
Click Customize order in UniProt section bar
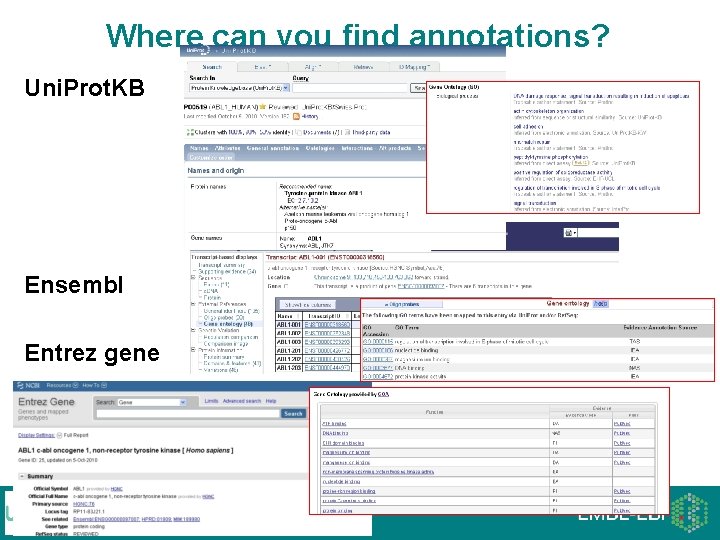(211, 158)
